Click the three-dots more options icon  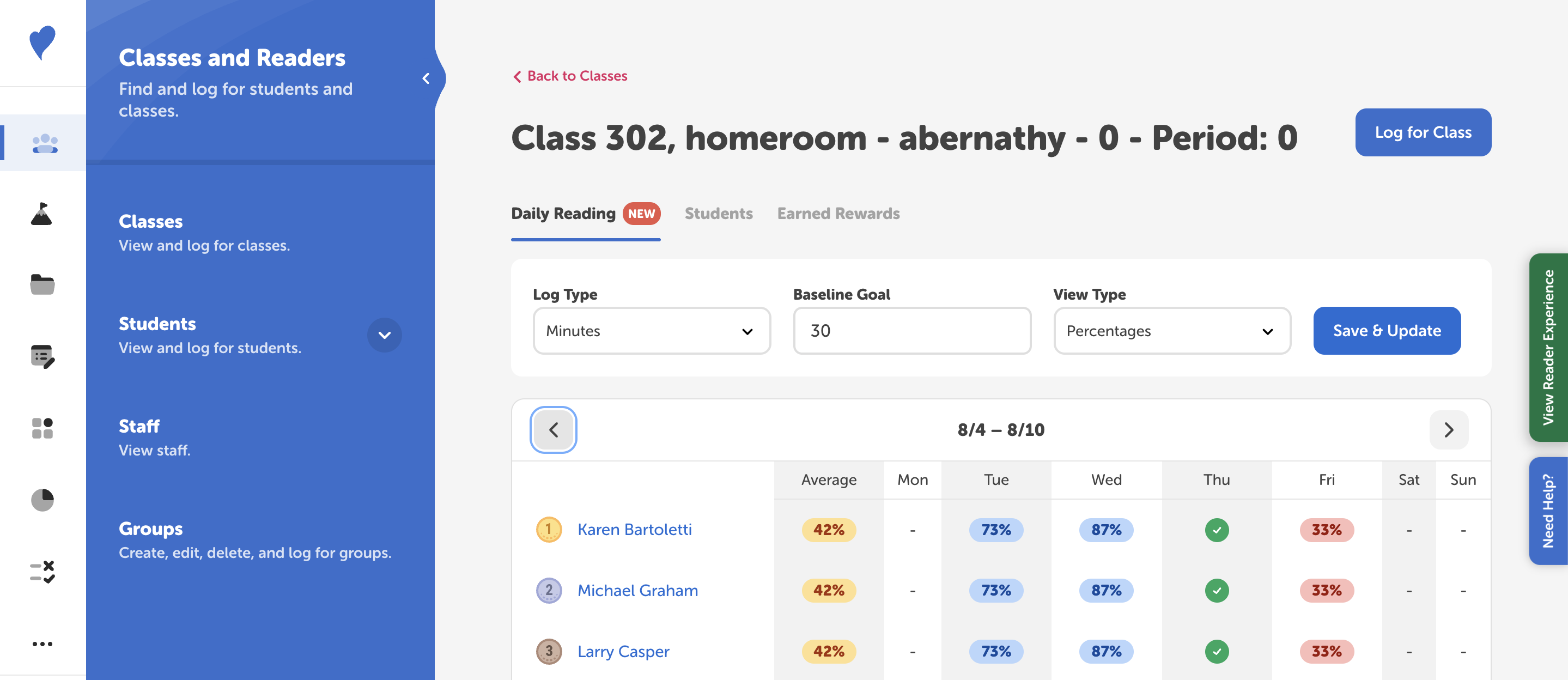[42, 643]
